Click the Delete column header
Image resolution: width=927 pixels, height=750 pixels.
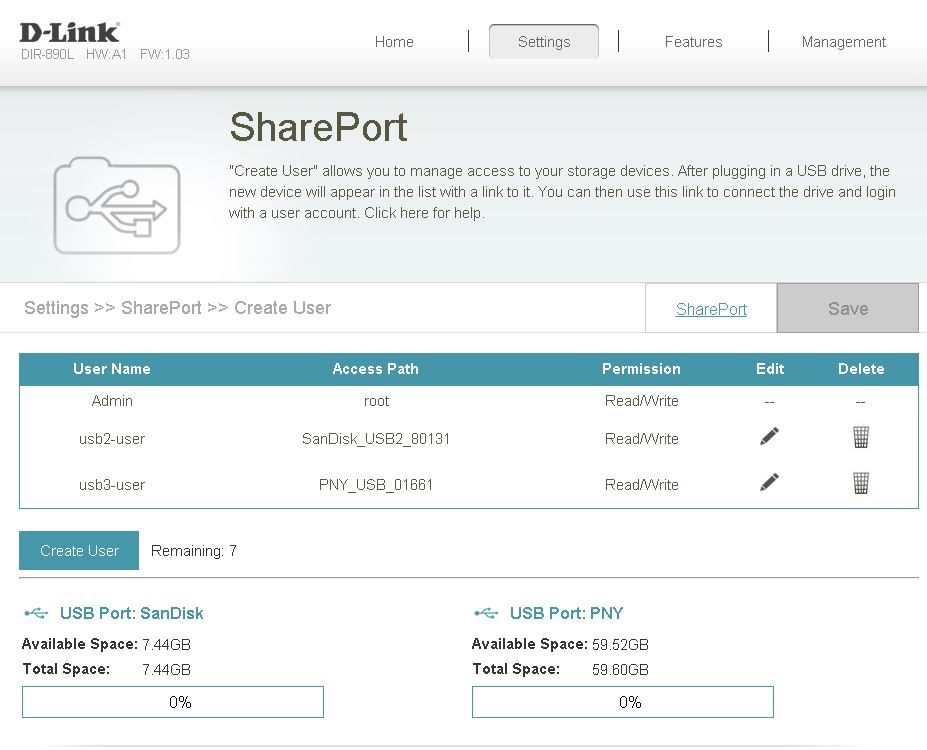861,369
